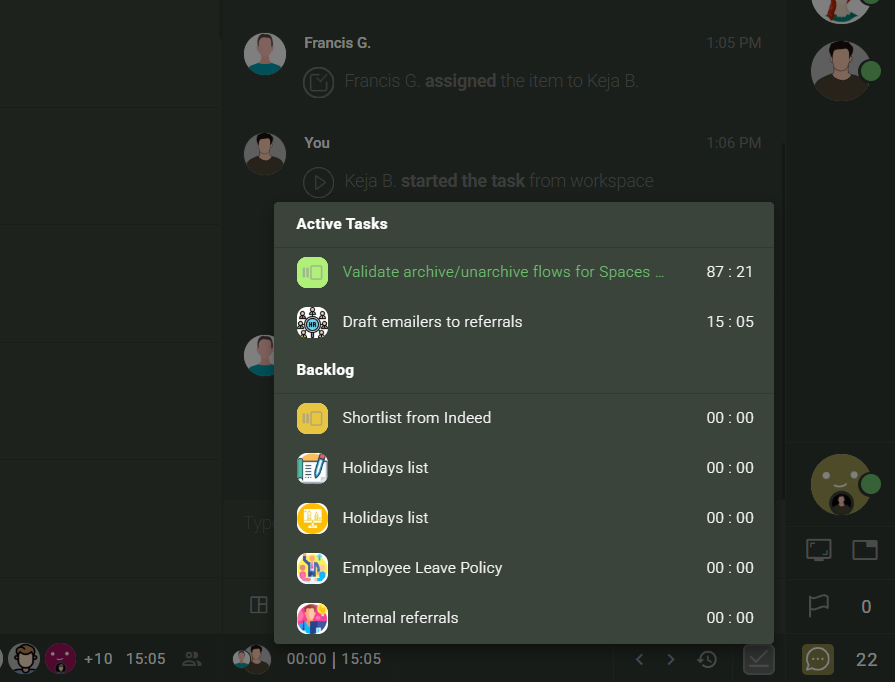Toggle the layout panel icon below message box
Viewport: 895px width, 682px height.
pos(258,604)
